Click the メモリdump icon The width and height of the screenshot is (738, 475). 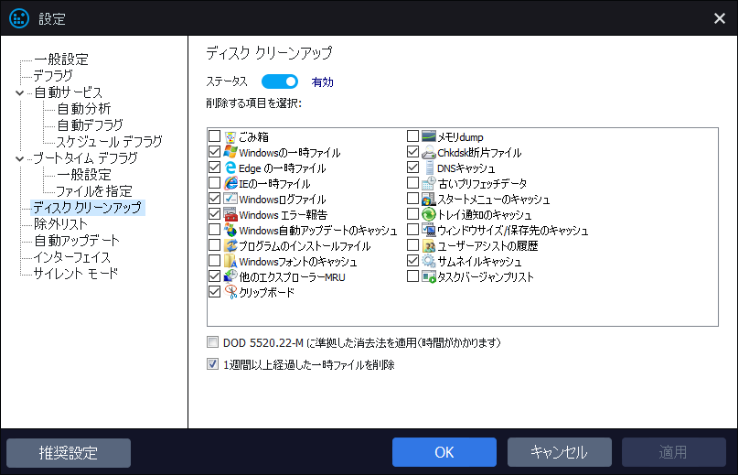pos(429,137)
